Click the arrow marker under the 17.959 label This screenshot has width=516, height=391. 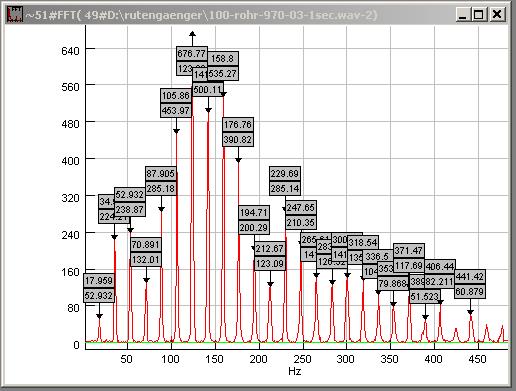99,316
